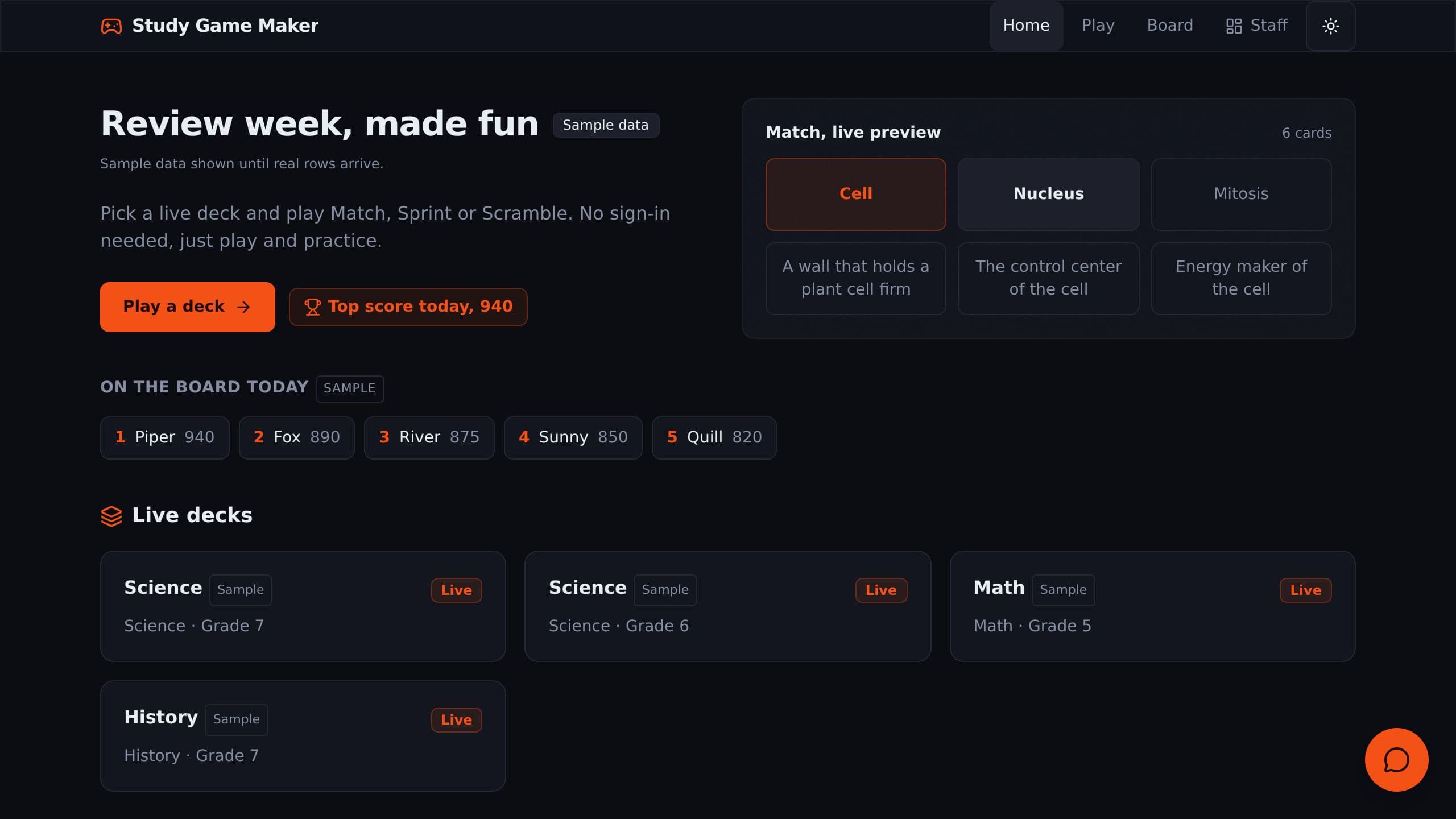Click the Sunny 850 leaderboard chip
Image resolution: width=1456 pixels, height=819 pixels.
573,437
